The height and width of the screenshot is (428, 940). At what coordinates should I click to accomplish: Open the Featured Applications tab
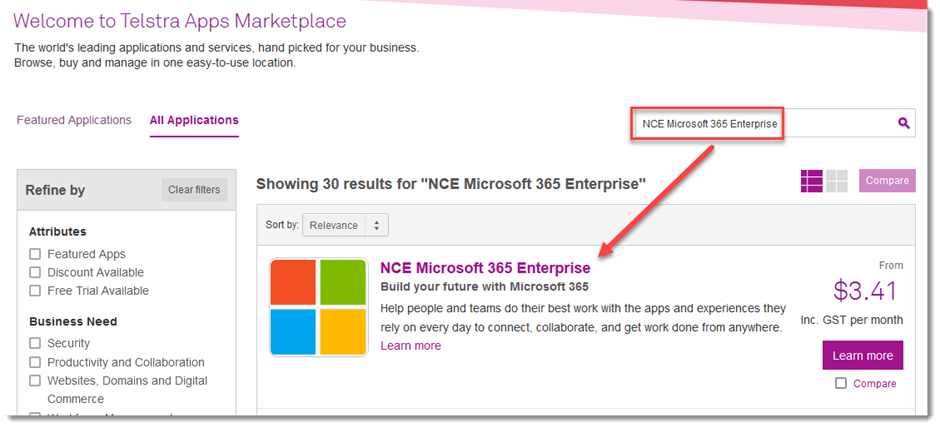coord(74,120)
